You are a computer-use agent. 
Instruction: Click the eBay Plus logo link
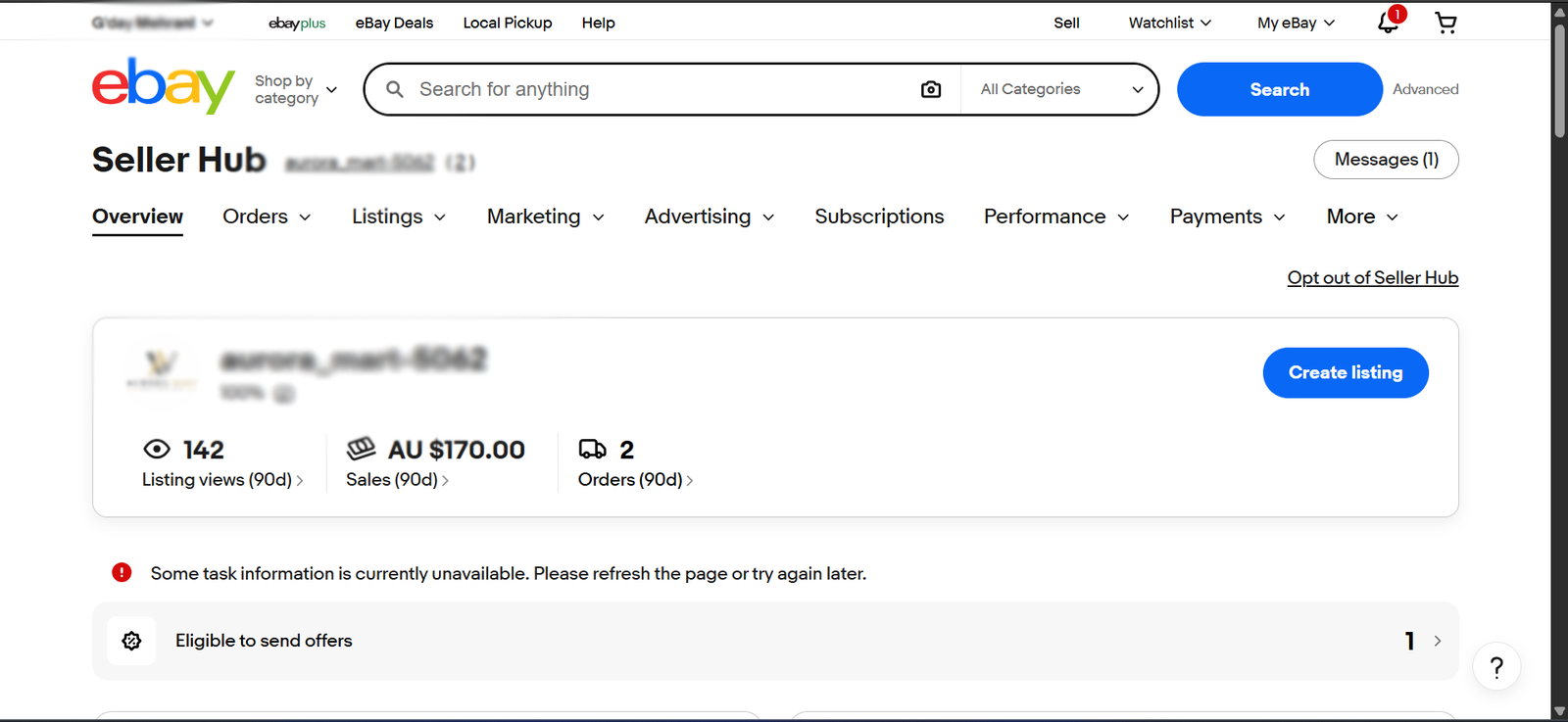pos(297,23)
